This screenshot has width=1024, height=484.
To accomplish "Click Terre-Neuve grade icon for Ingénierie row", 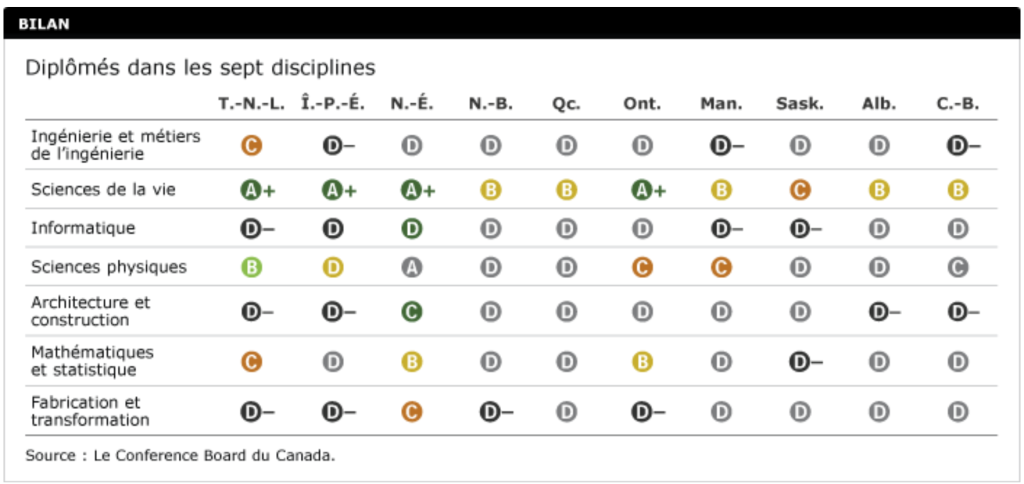I will coord(251,146).
